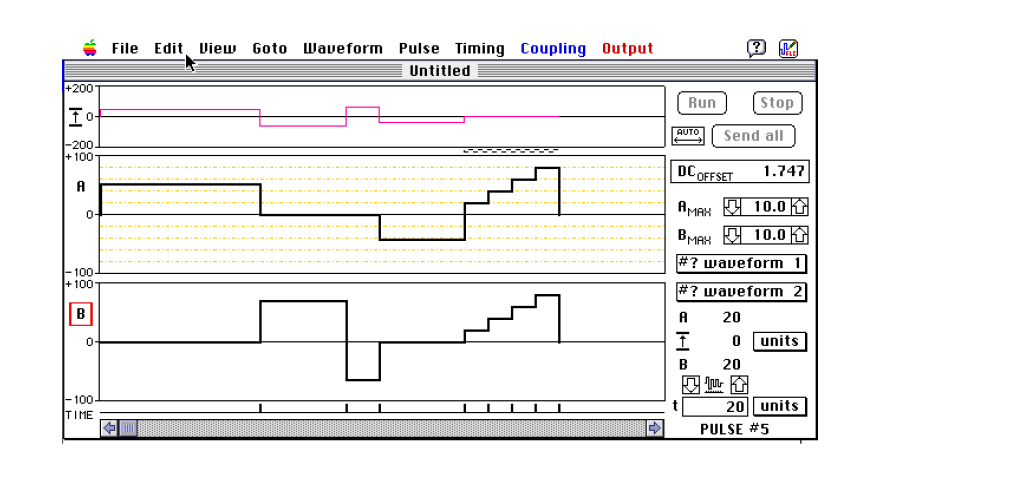Click scrollbar left arrow

pos(110,428)
